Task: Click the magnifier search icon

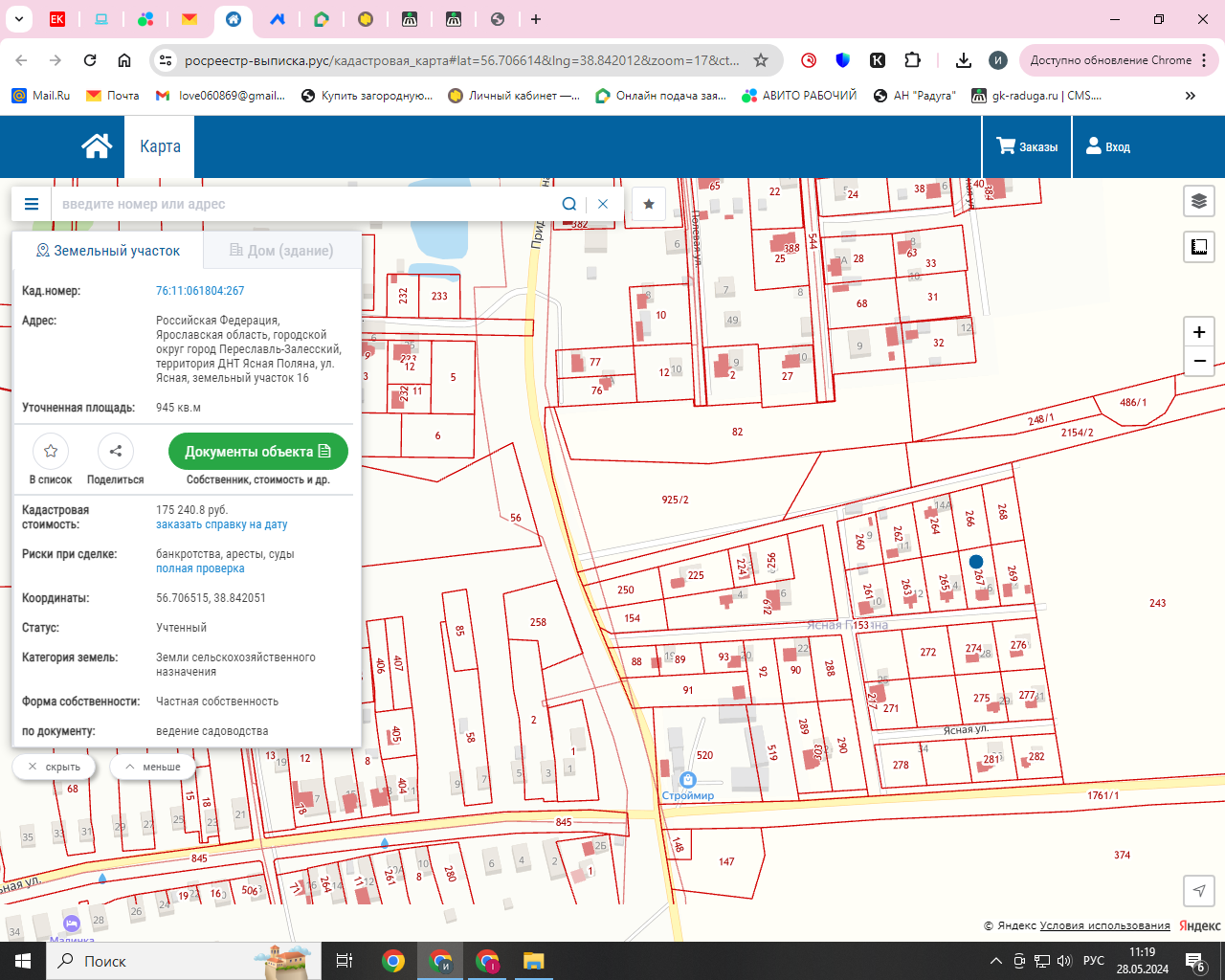Action: (x=569, y=204)
